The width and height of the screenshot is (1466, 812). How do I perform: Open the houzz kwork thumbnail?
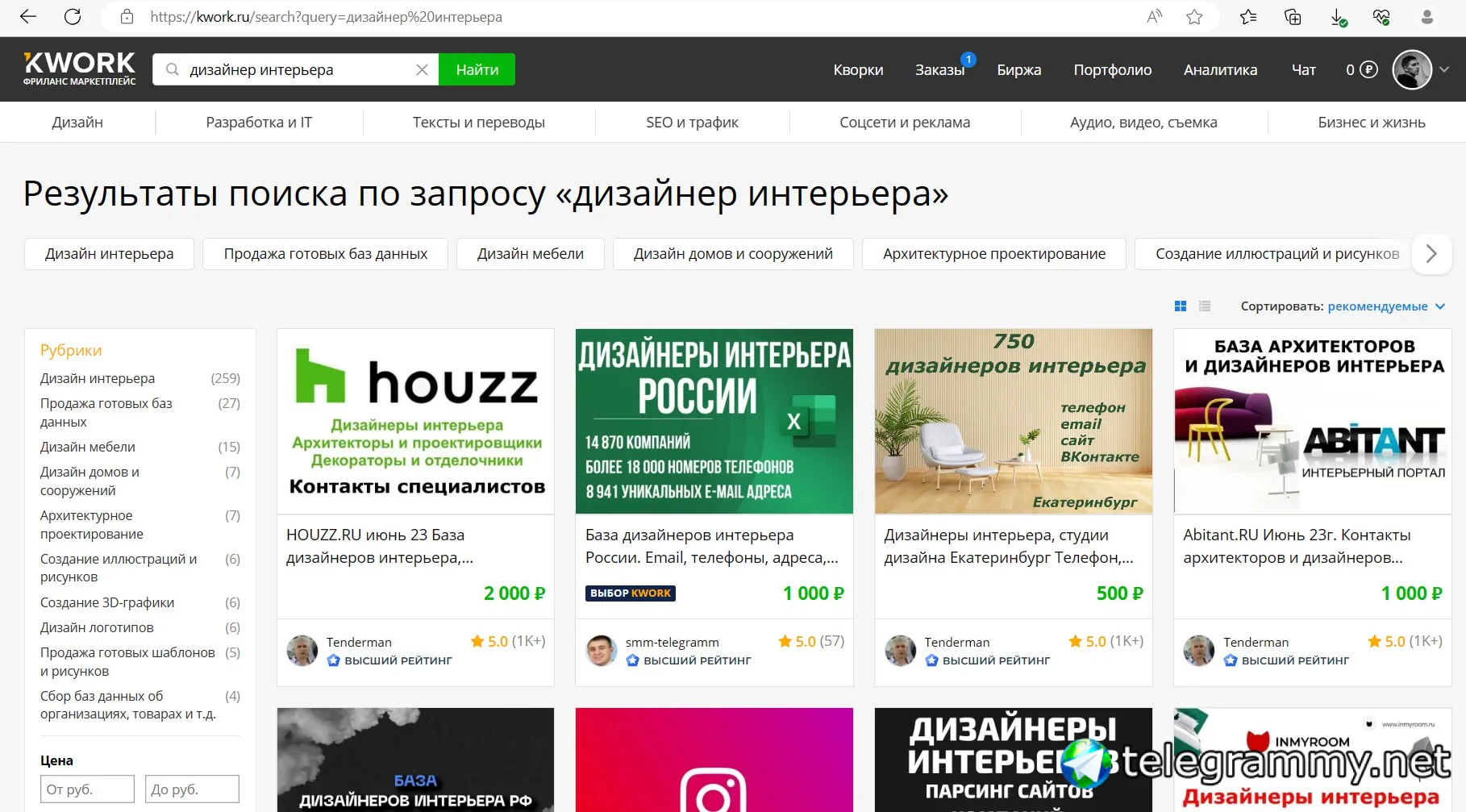click(415, 421)
